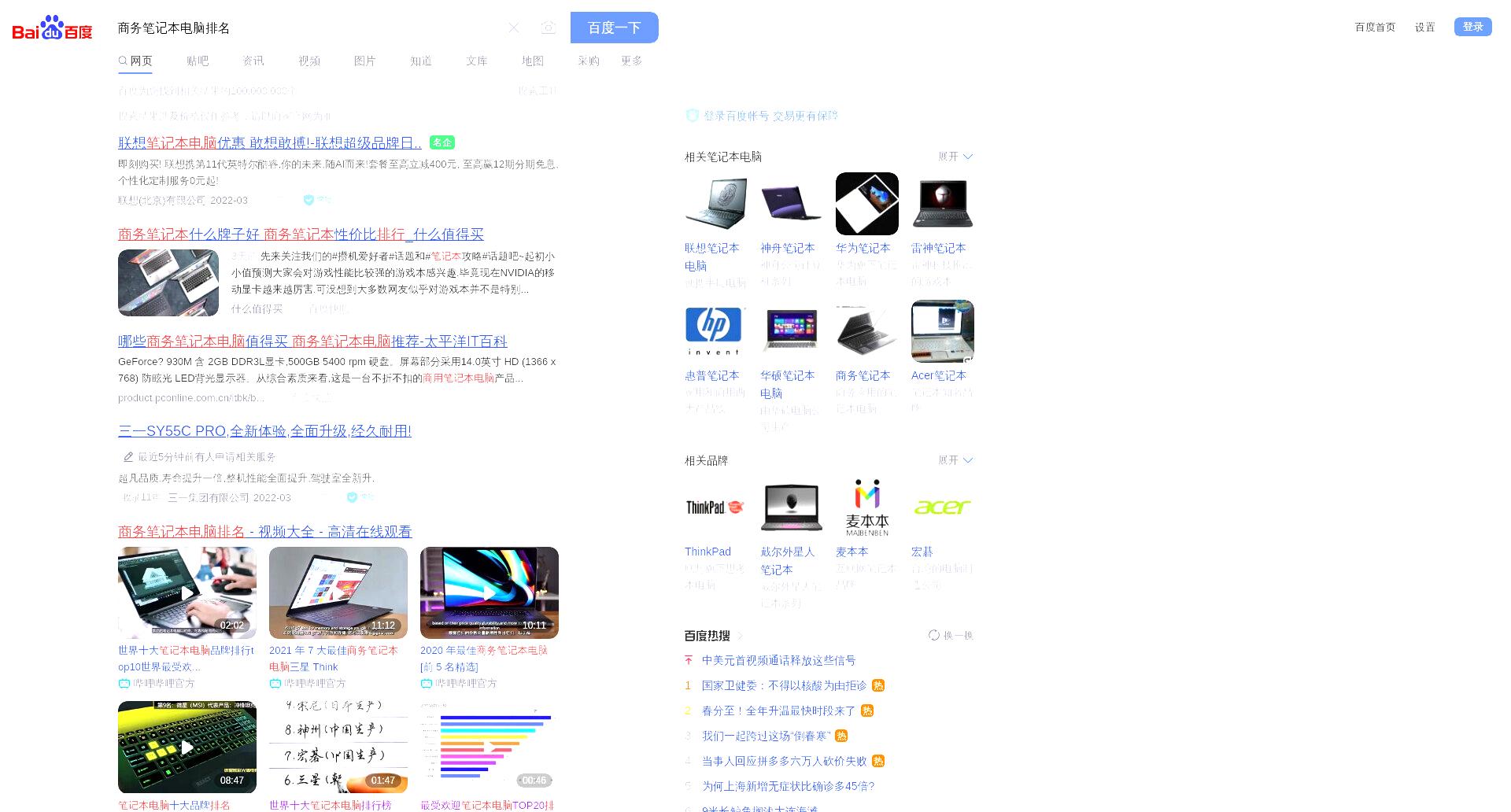
Task: Clear the search box with X icon
Action: [x=514, y=28]
